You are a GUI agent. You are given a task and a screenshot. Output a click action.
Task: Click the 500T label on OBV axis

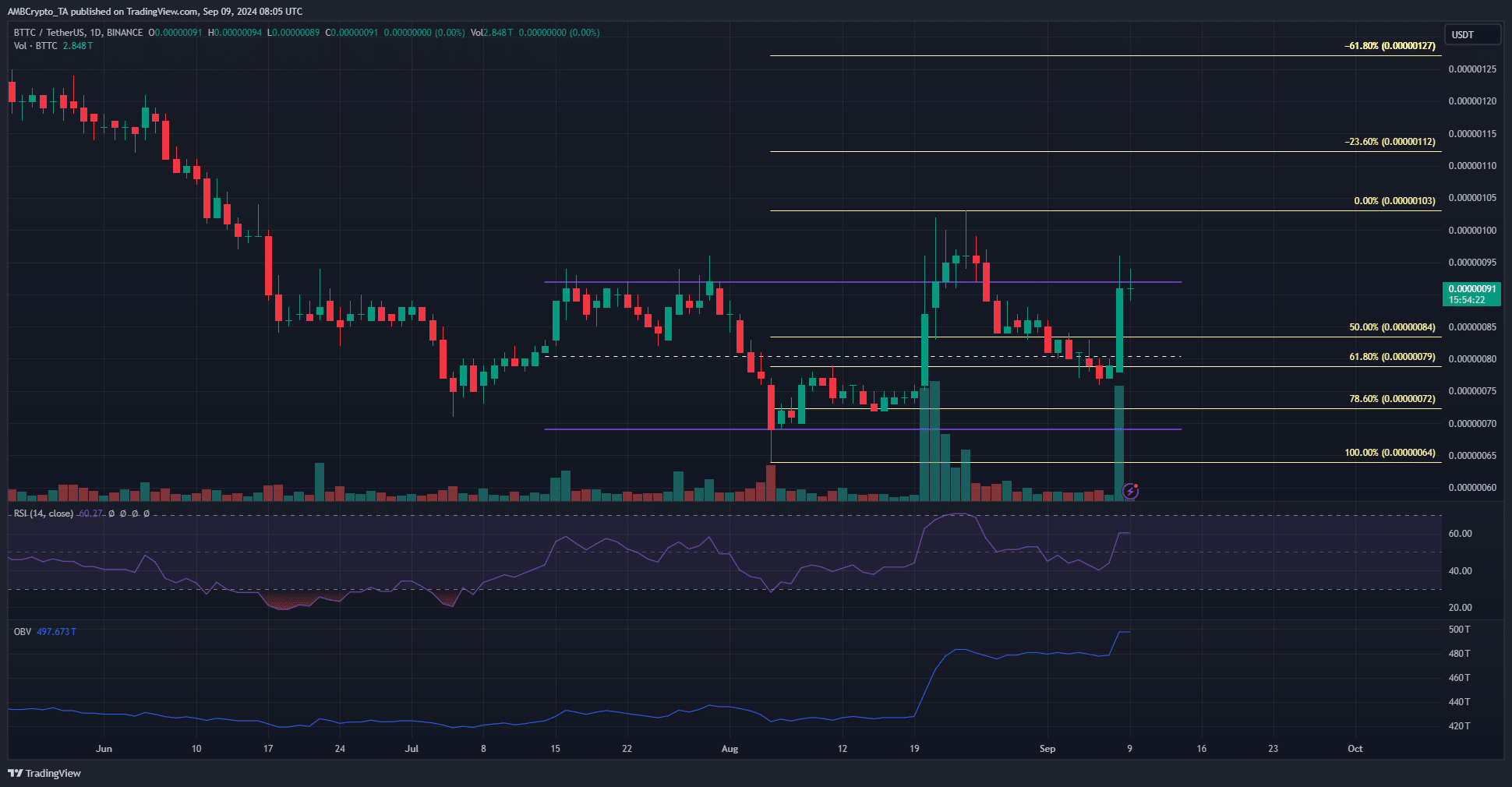[1459, 630]
